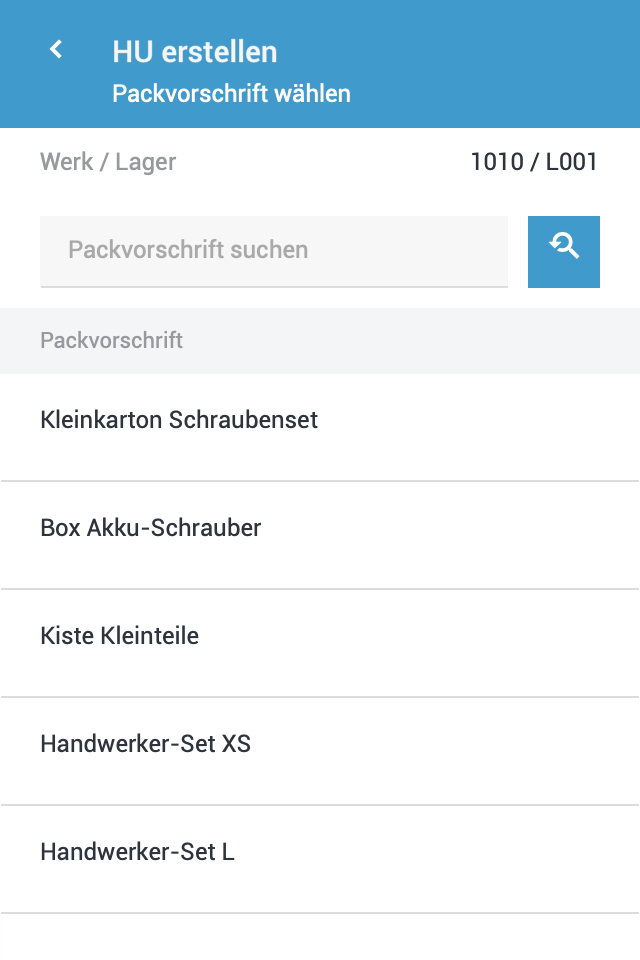Viewport: 640px width, 960px height.
Task: Start the packing instruction search
Action: tap(564, 252)
